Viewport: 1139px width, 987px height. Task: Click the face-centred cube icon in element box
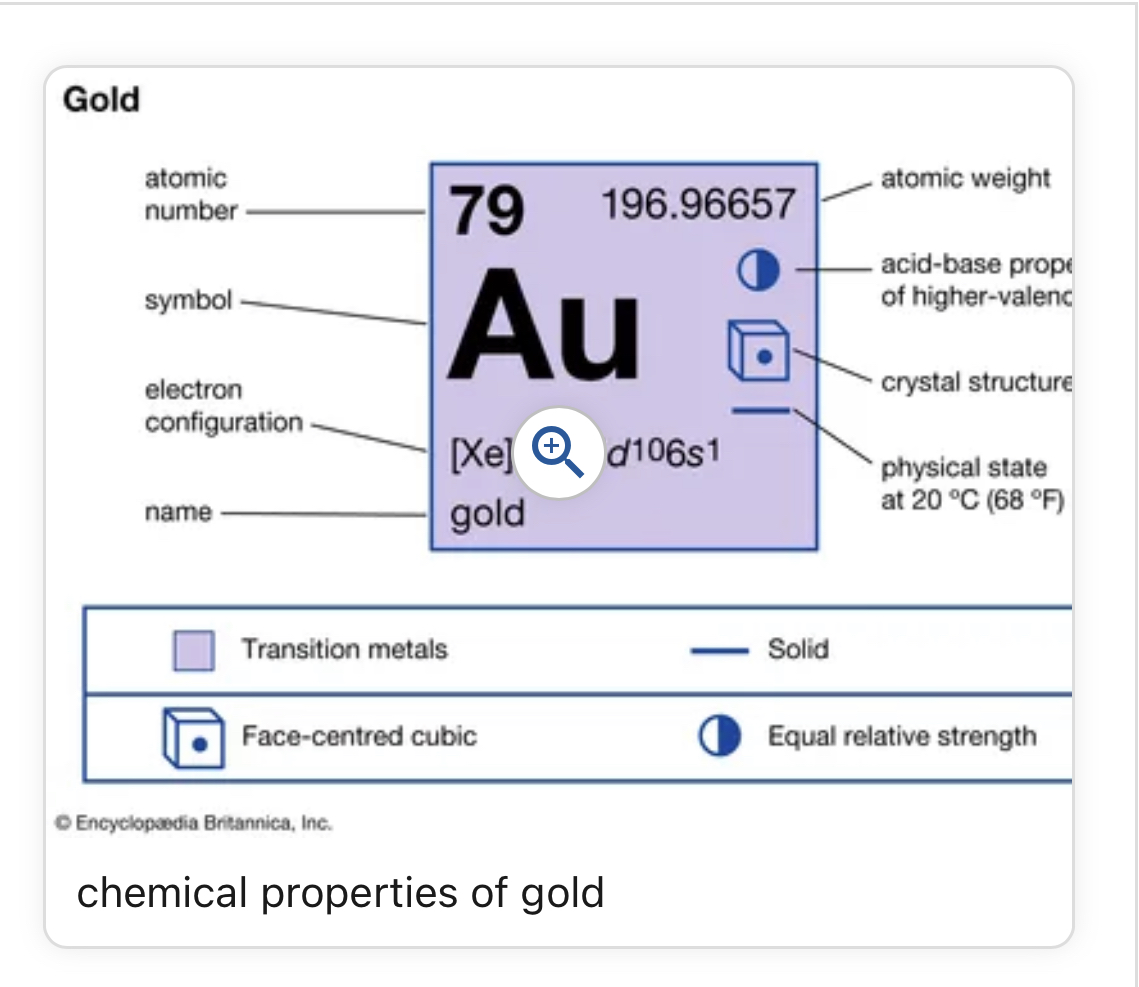point(758,351)
